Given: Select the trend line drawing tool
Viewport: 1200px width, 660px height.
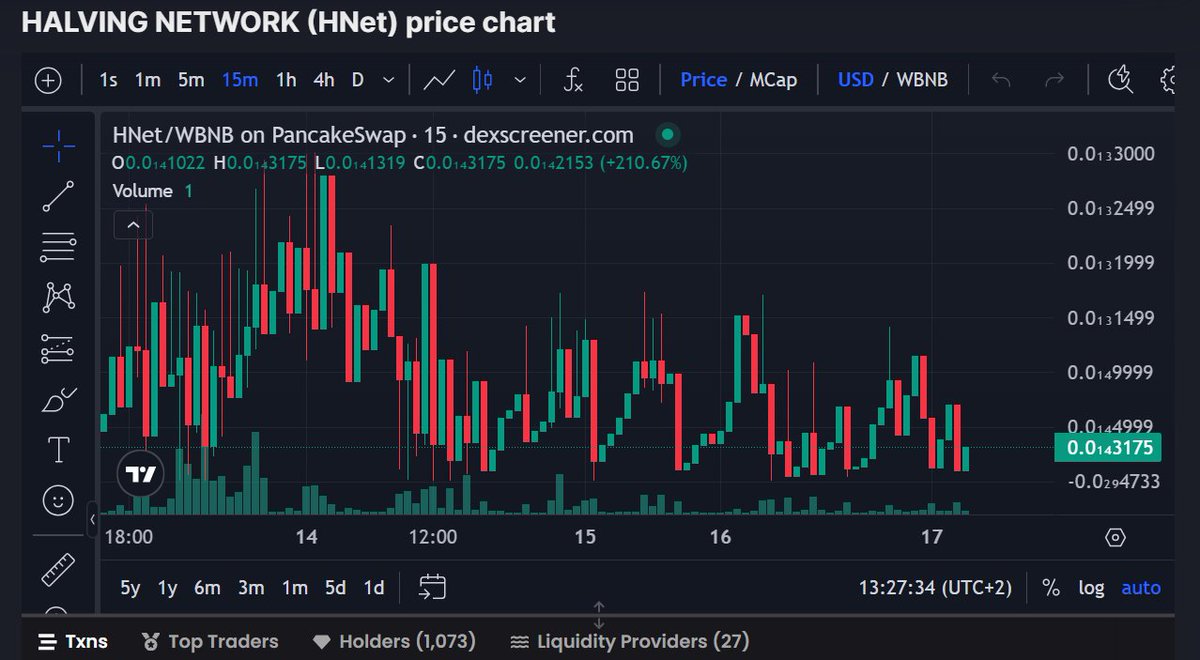Looking at the screenshot, I should [x=58, y=195].
